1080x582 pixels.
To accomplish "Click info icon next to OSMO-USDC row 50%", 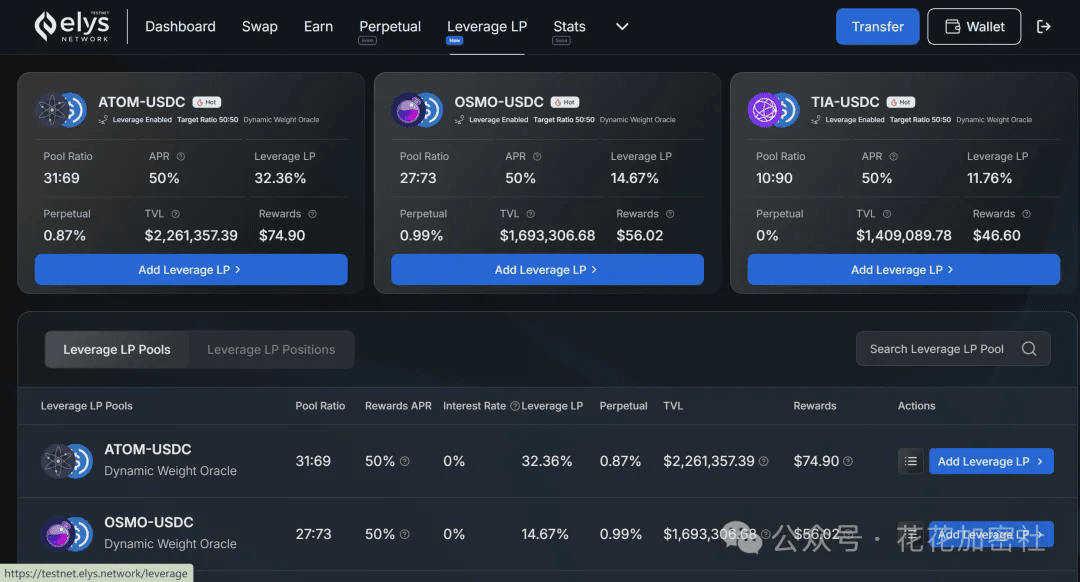I will point(405,534).
